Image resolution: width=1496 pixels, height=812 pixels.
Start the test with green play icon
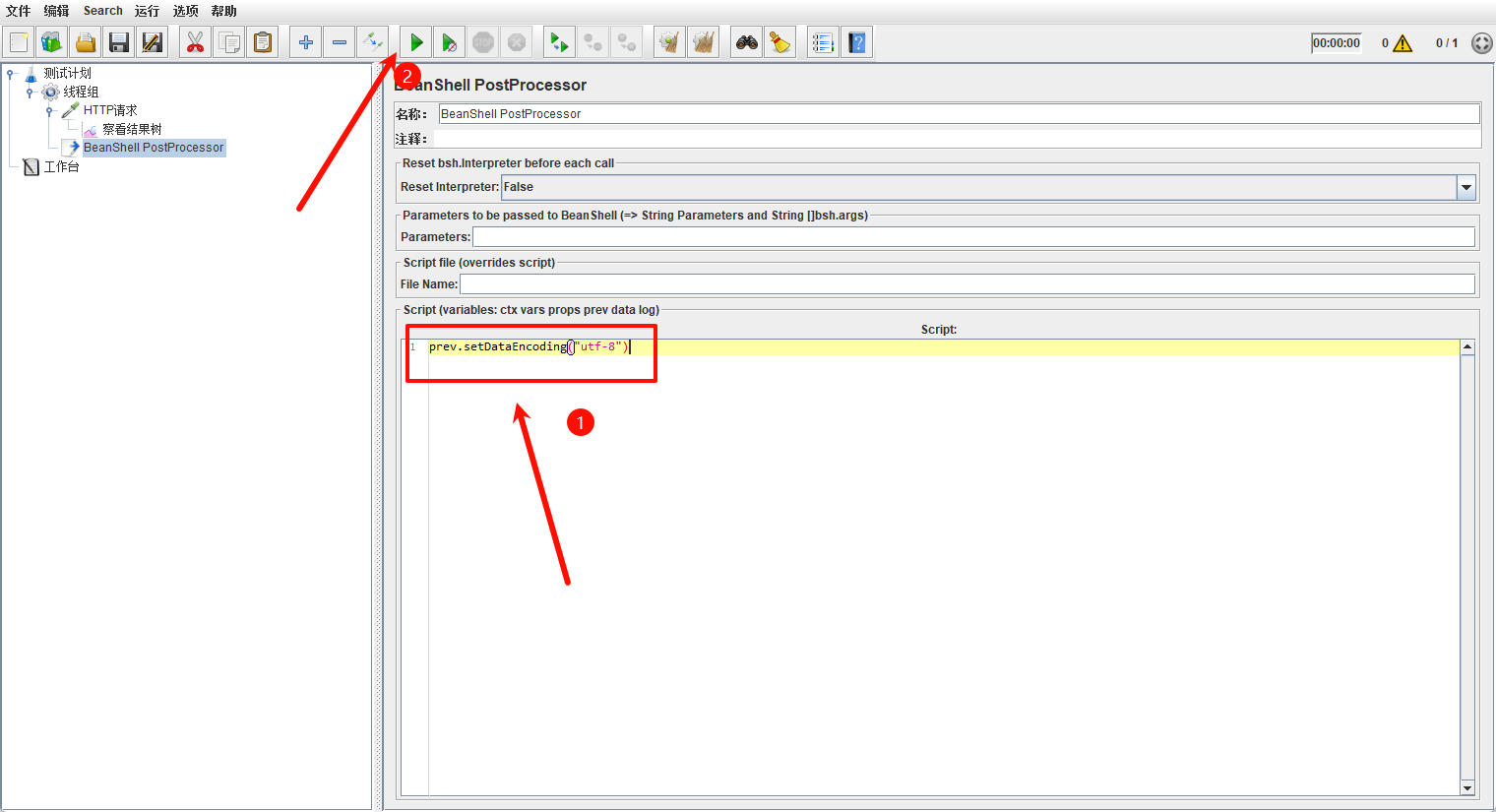(416, 42)
